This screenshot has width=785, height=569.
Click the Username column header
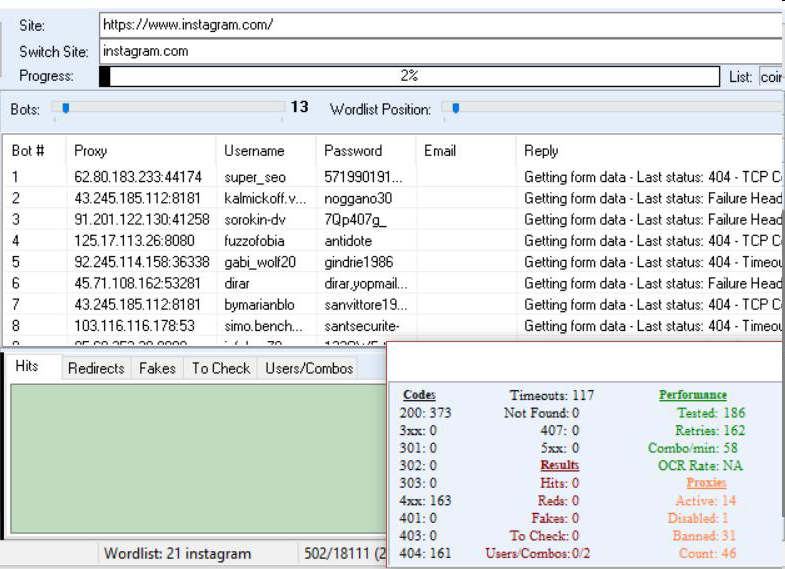click(266, 151)
